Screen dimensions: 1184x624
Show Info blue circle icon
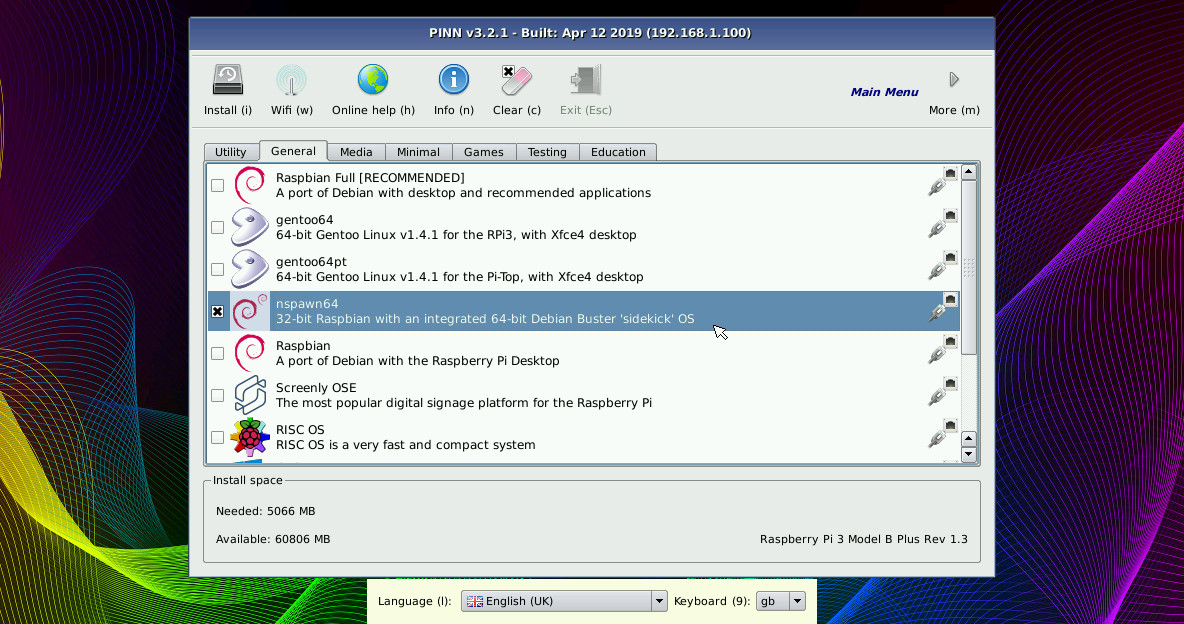(454, 79)
